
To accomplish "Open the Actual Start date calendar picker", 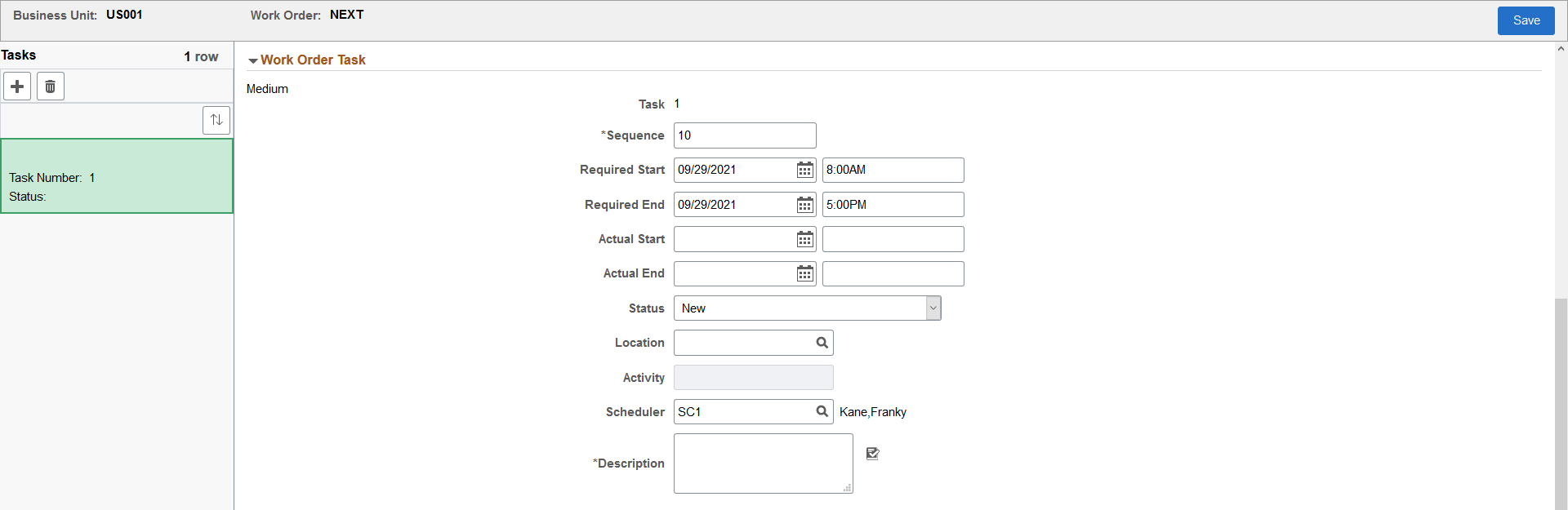I will point(805,239).
